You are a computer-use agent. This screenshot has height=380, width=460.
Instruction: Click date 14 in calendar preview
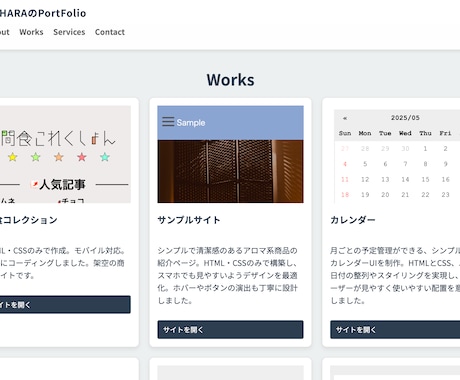[x=405, y=179]
